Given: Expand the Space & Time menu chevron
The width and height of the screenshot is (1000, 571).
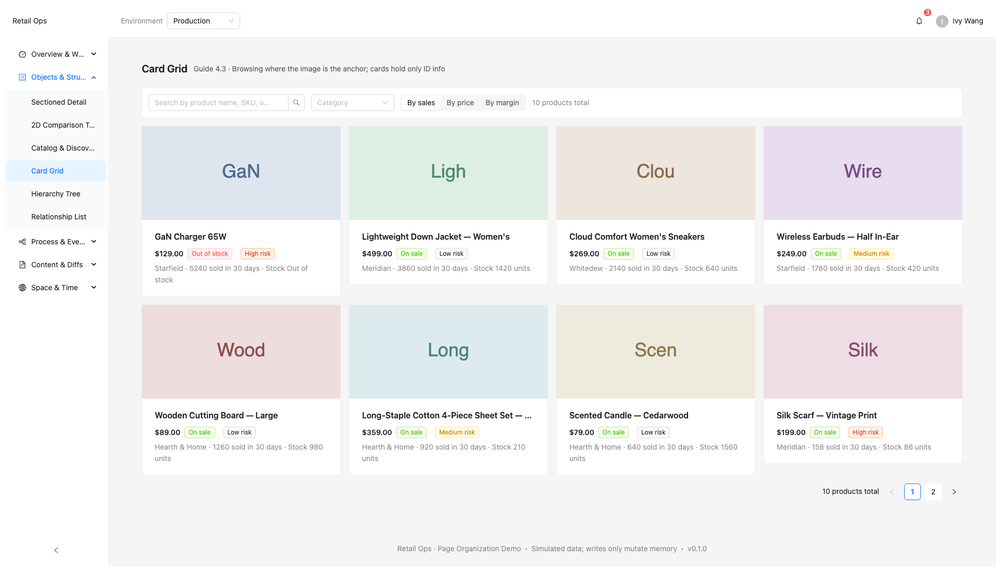Looking at the screenshot, I should tap(94, 288).
